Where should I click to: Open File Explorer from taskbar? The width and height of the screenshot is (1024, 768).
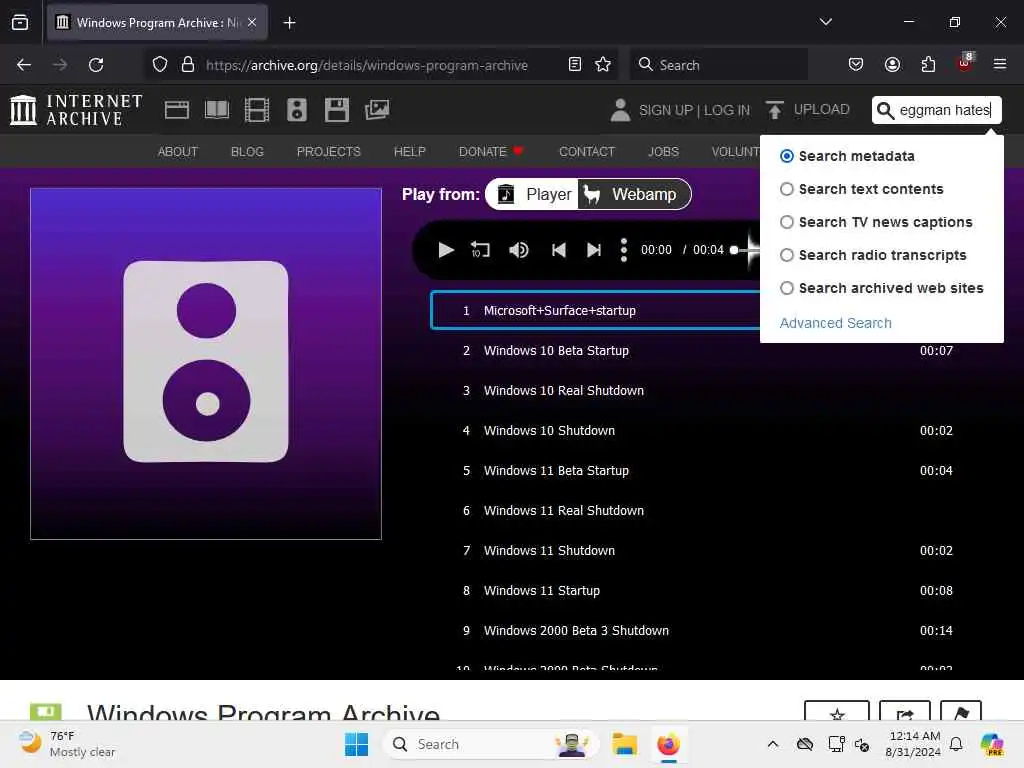(624, 744)
